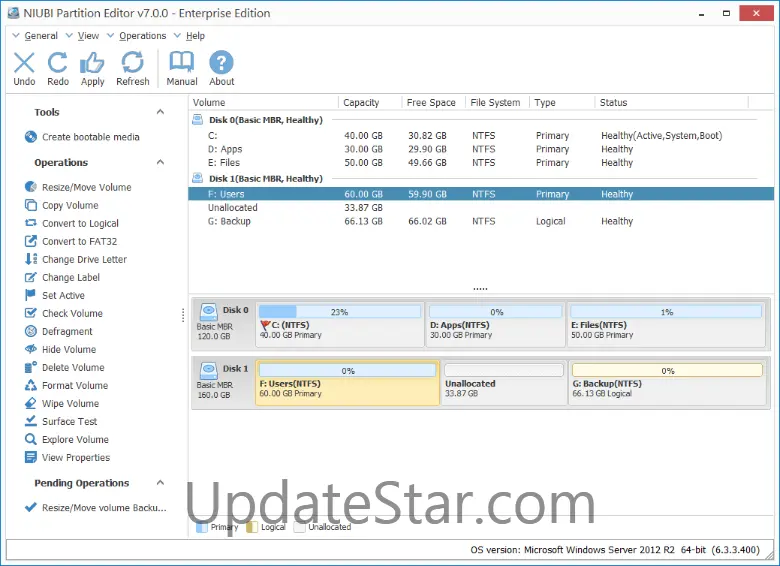780x566 pixels.
Task: Click the Type column header
Action: coord(562,102)
